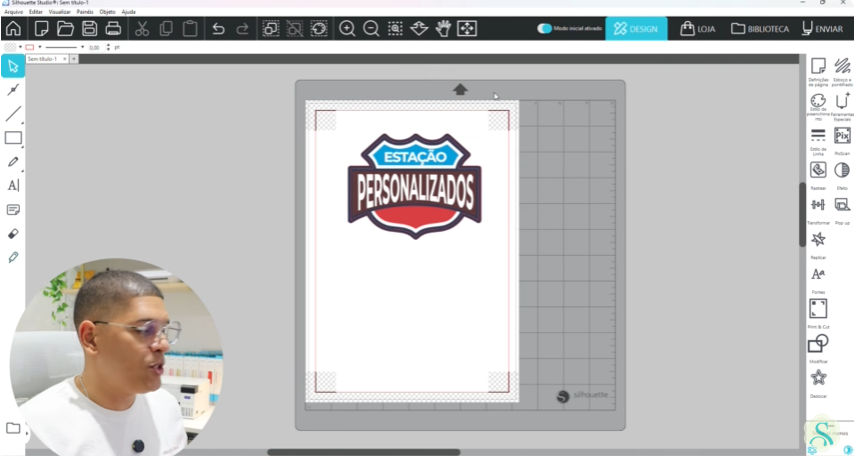Image resolution: width=855 pixels, height=456 pixels.
Task: Open the Painéis menu
Action: tap(85, 11)
